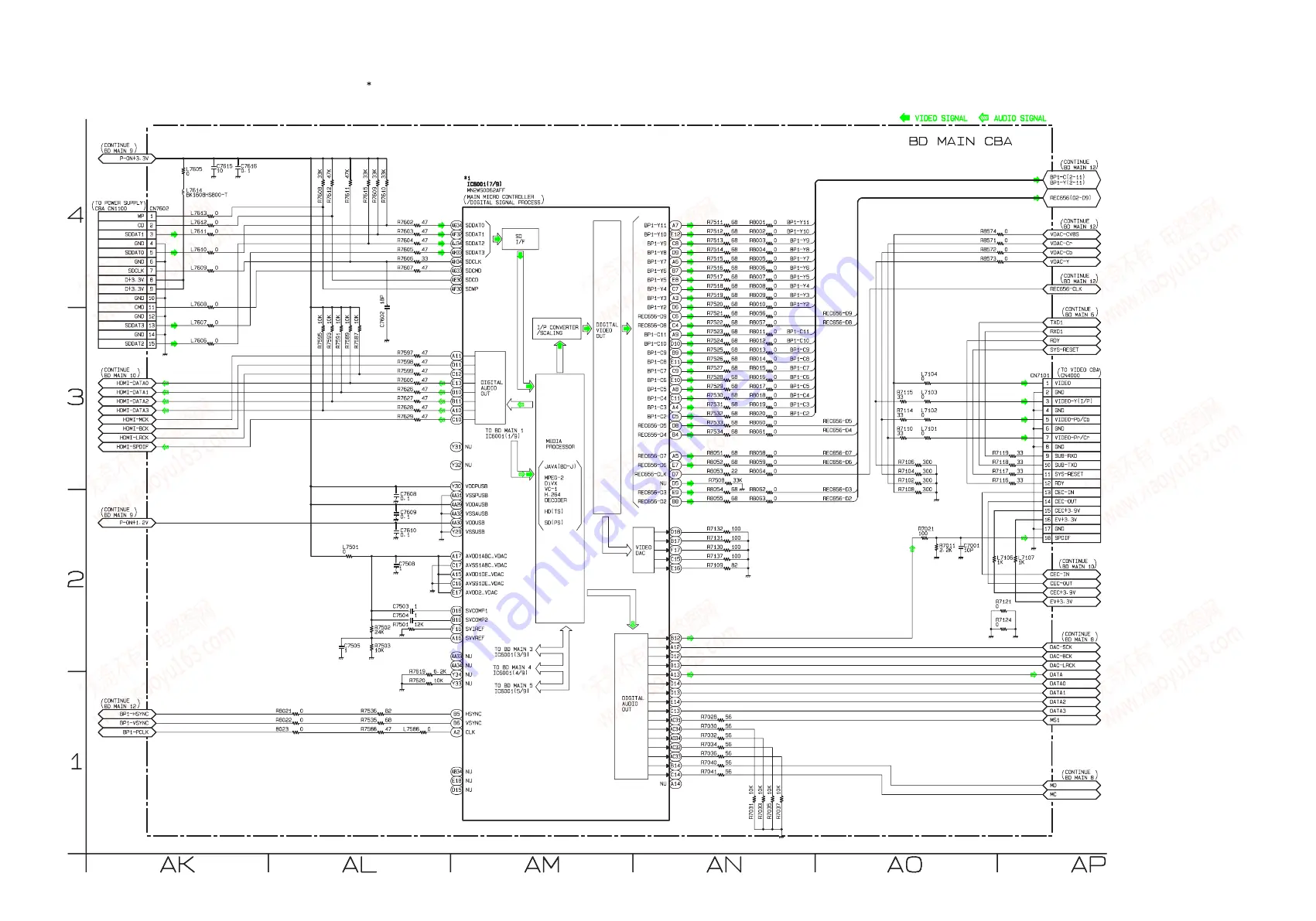The image size is (1316, 921).
Task: Click the P-ON+1.2V signal tag
Action: [128, 523]
